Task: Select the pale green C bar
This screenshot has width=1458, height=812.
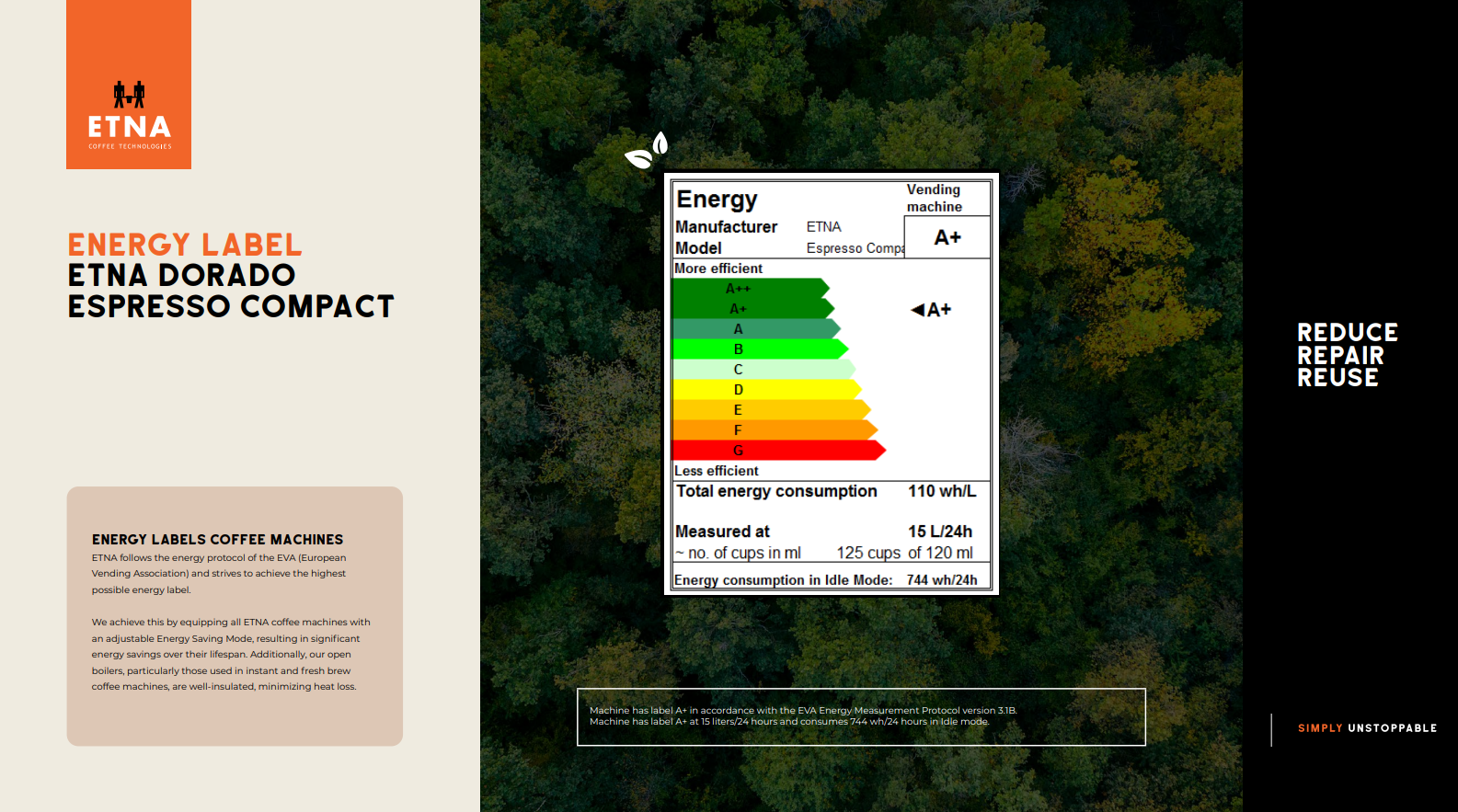Action: 764,370
